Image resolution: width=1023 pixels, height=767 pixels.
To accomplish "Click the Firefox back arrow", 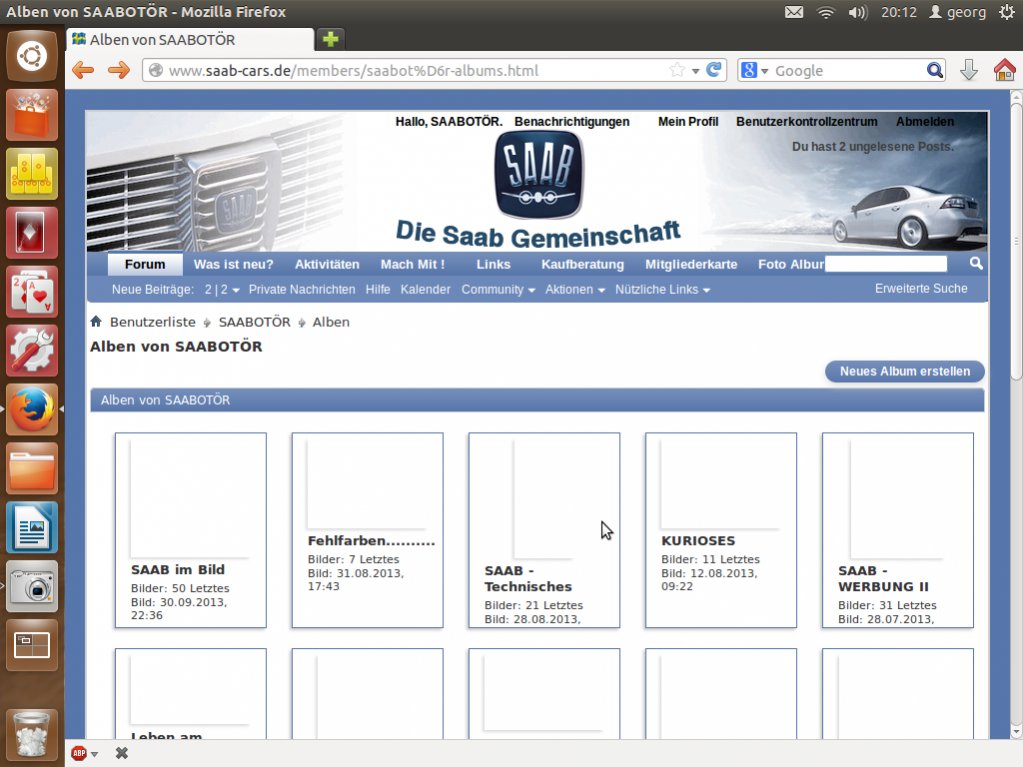I will point(83,70).
